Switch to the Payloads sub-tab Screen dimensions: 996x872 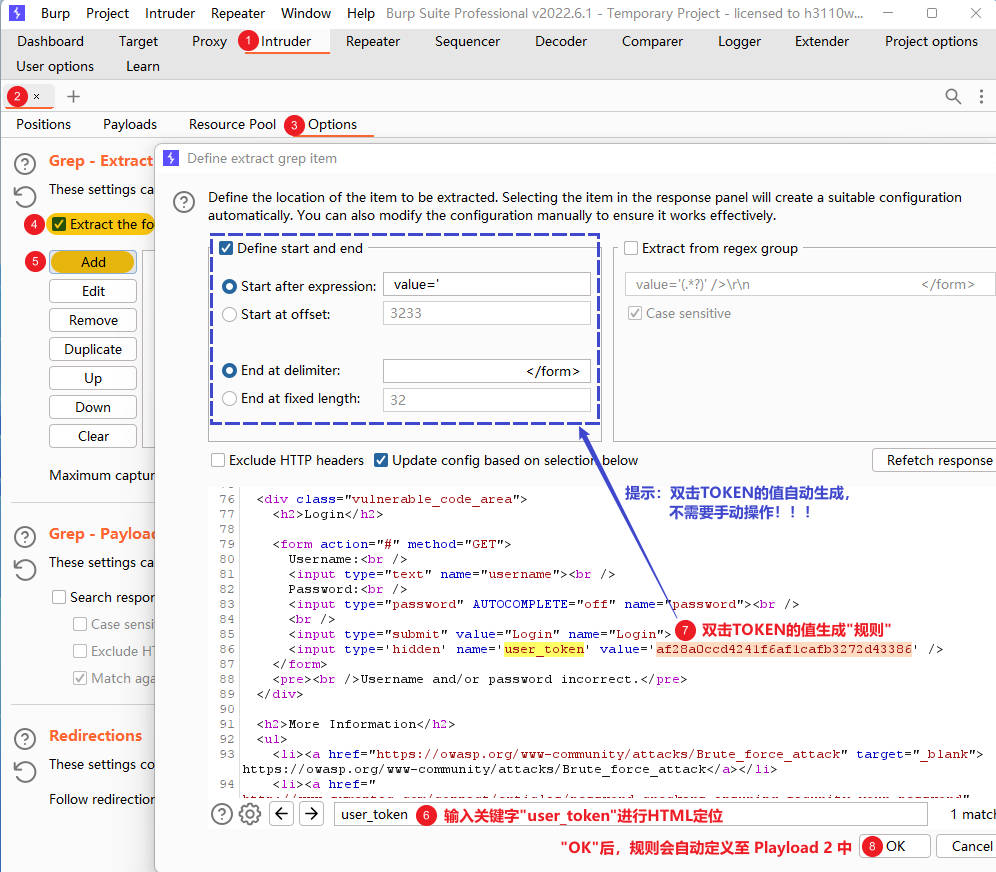[130, 124]
